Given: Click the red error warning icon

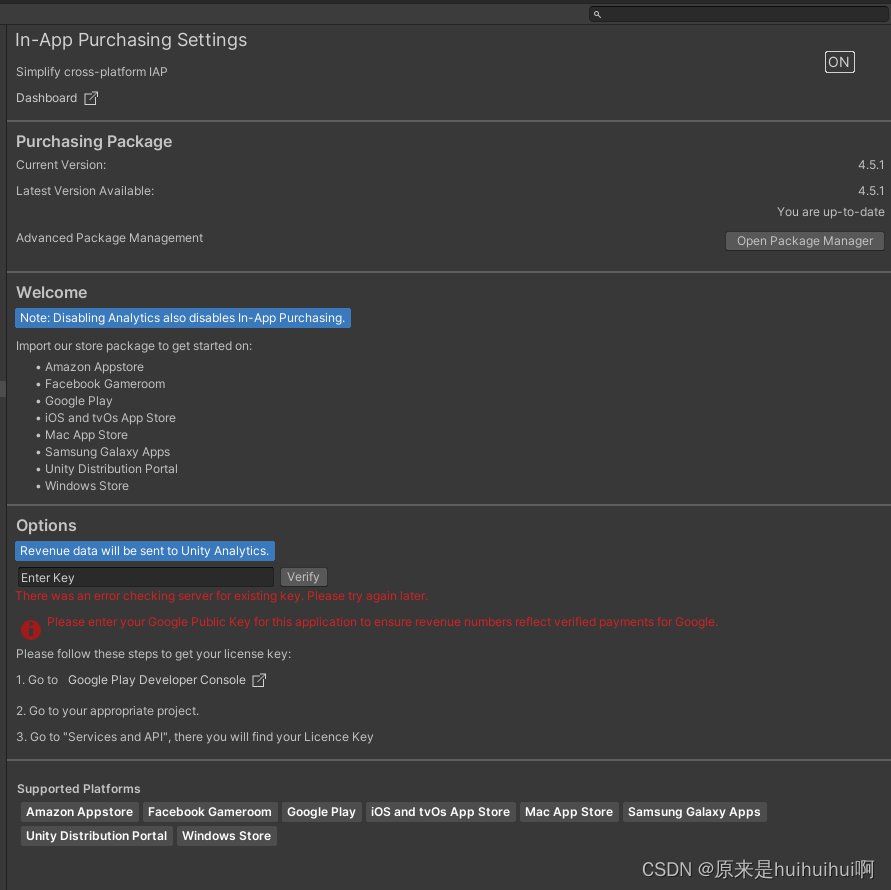Looking at the screenshot, I should [30, 630].
